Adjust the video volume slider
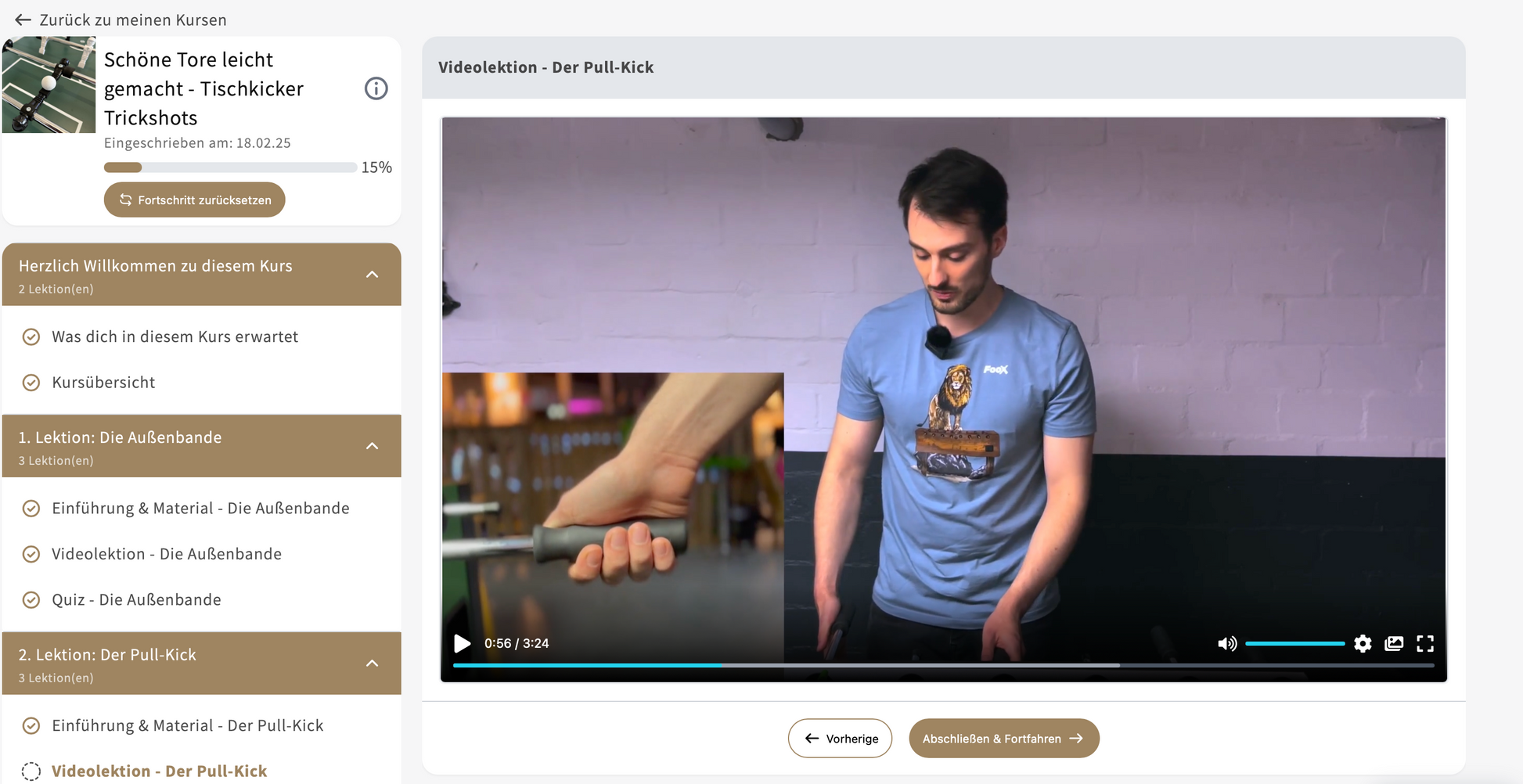Viewport: 1523px width, 784px height. pos(1294,643)
